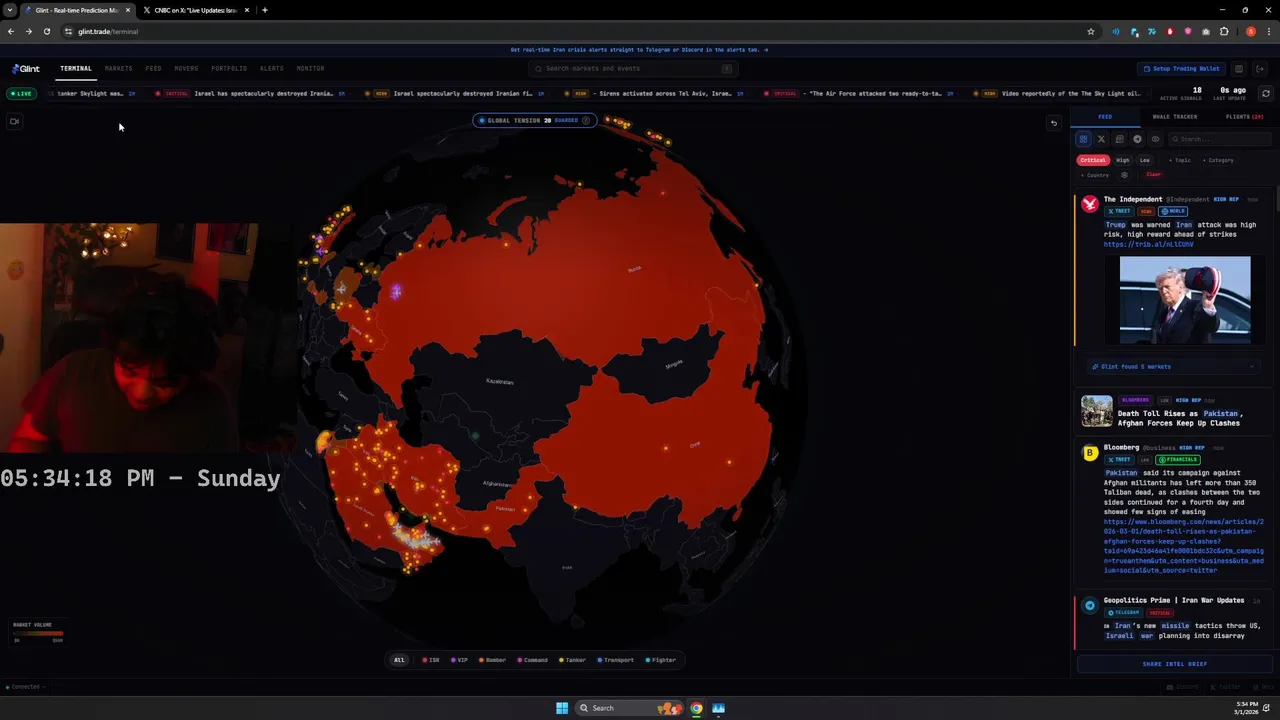The height and width of the screenshot is (720, 1280).
Task: Switch to the Whale Tracker tab
Action: pyautogui.click(x=1174, y=117)
